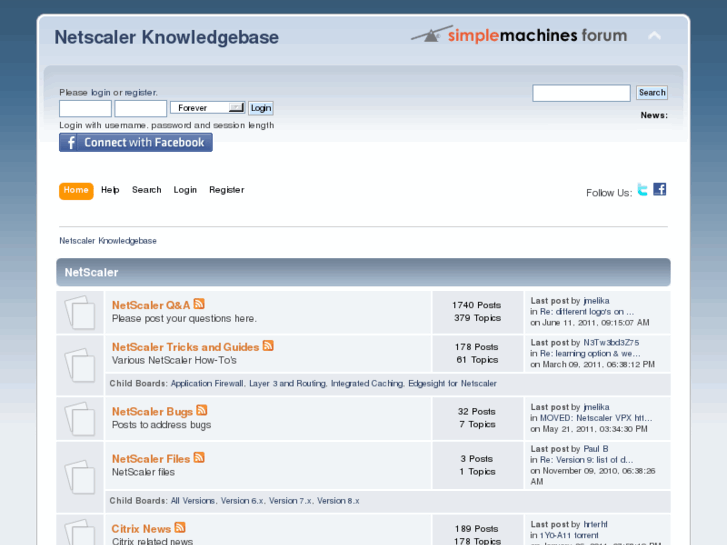Open the Netscaler Knowledgebase breadcrumb link
Image resolution: width=727 pixels, height=545 pixels.
[108, 241]
